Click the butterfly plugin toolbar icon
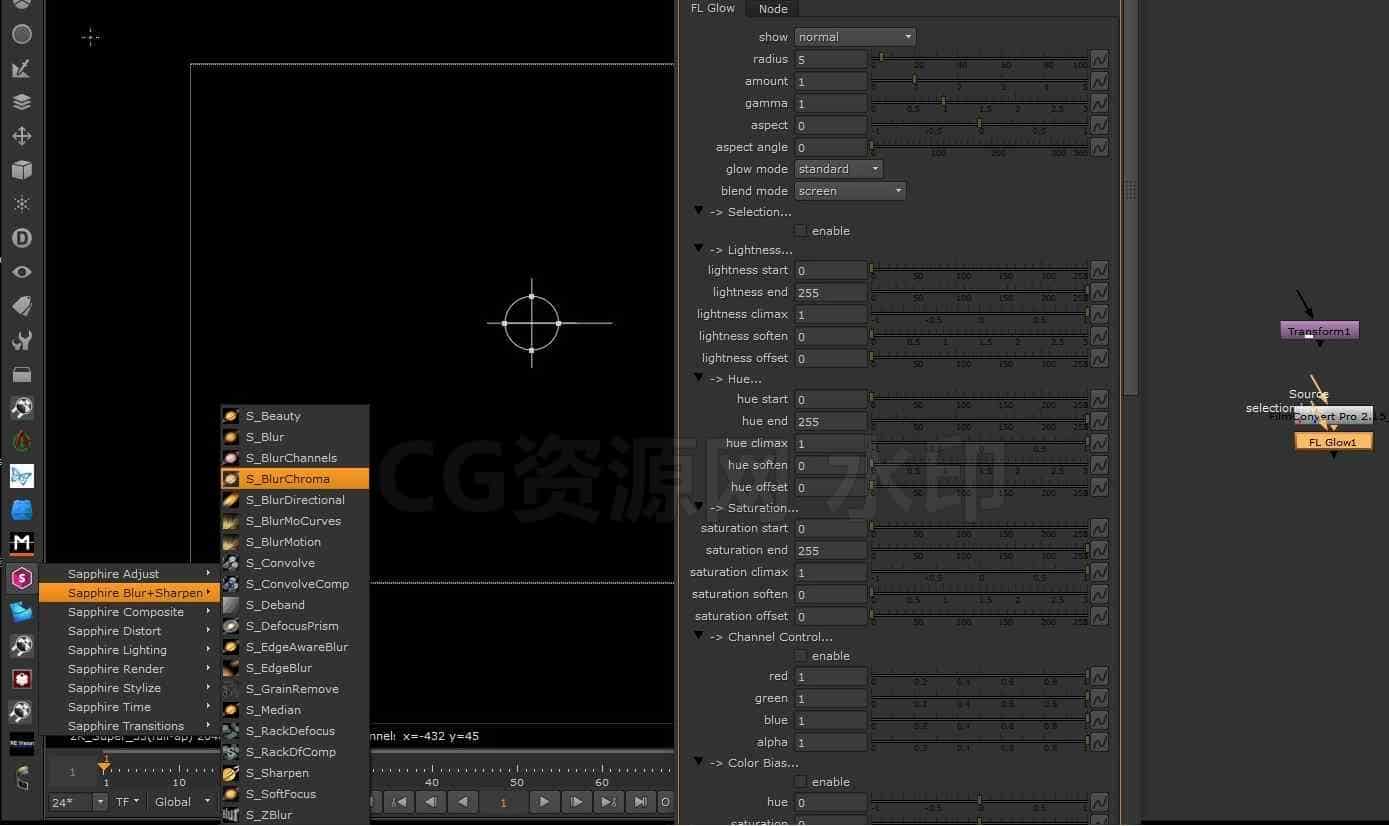 pyautogui.click(x=22, y=476)
